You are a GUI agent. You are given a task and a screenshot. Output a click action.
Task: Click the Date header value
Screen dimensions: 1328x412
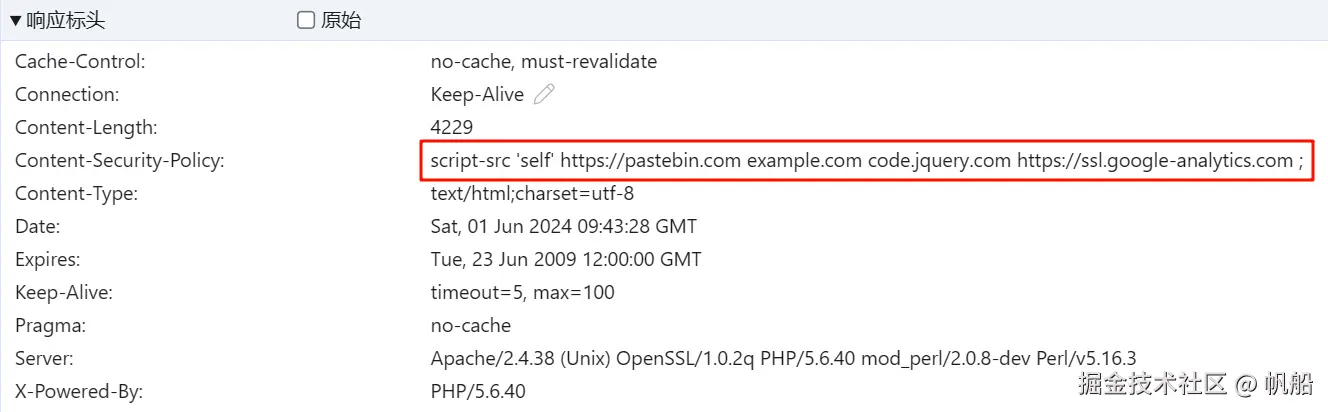(563, 226)
